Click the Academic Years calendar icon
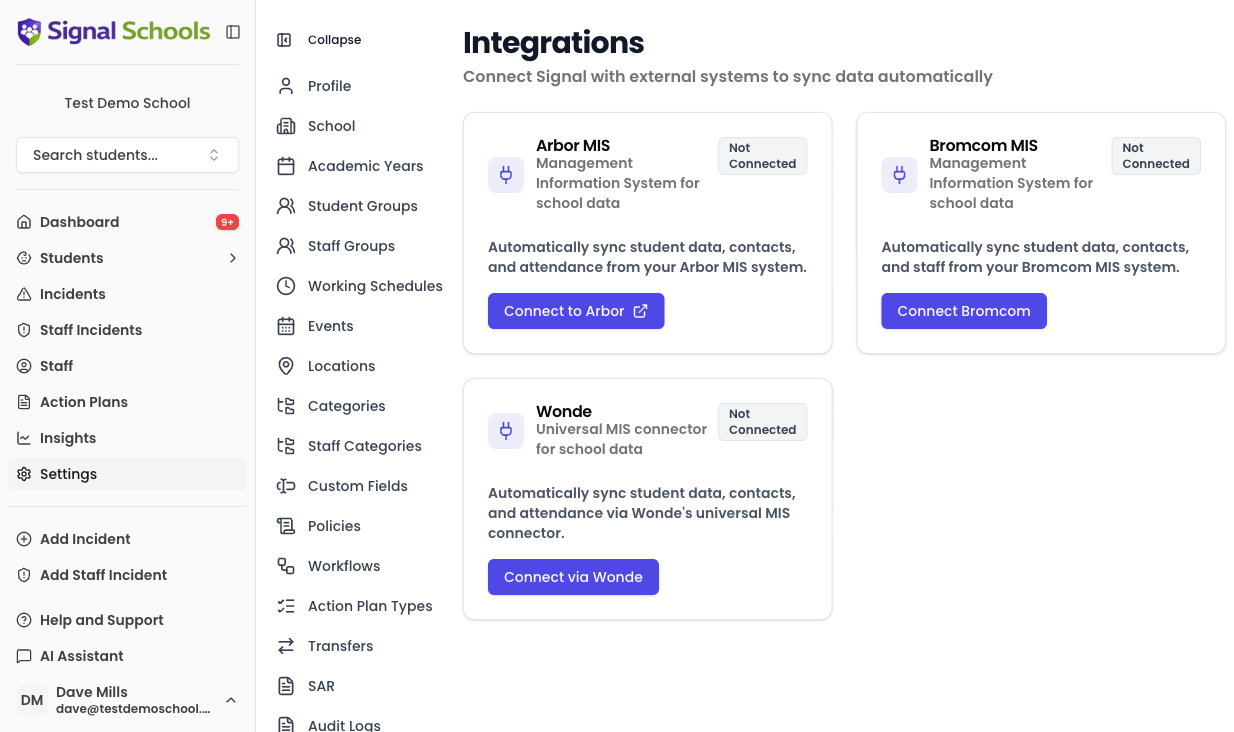 pyautogui.click(x=286, y=166)
